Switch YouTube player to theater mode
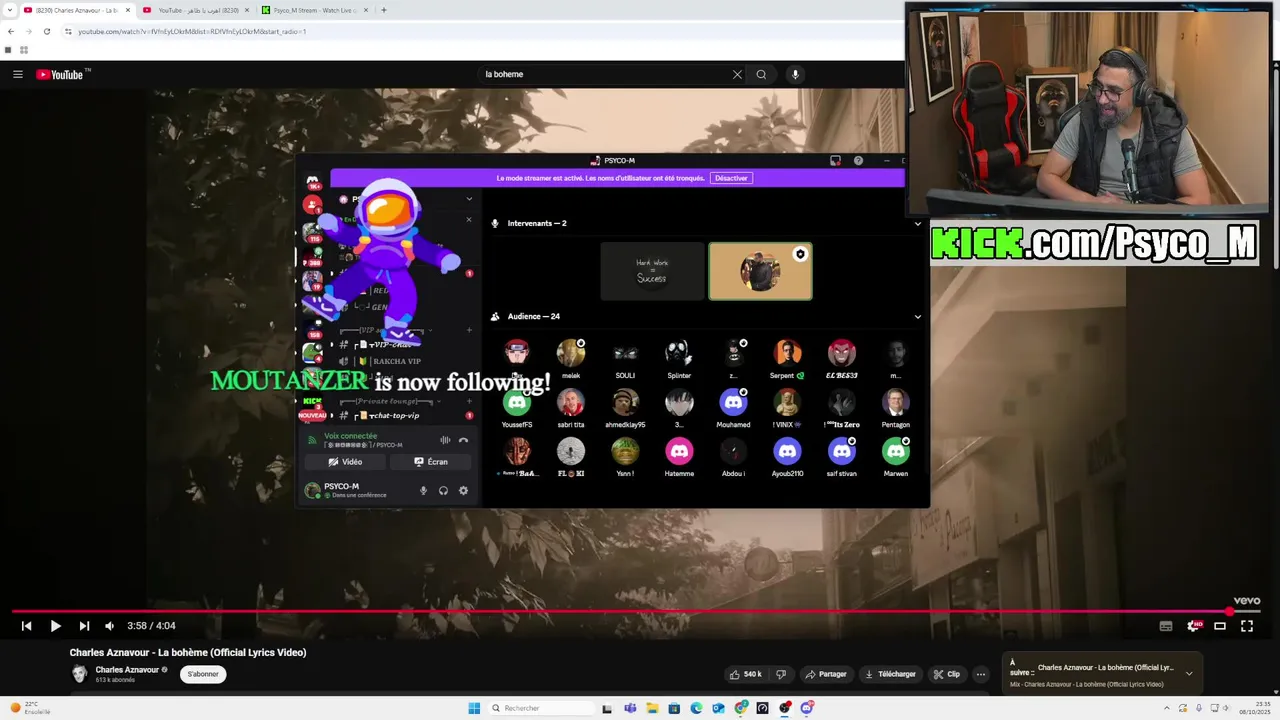The width and height of the screenshot is (1280, 720). [x=1220, y=626]
